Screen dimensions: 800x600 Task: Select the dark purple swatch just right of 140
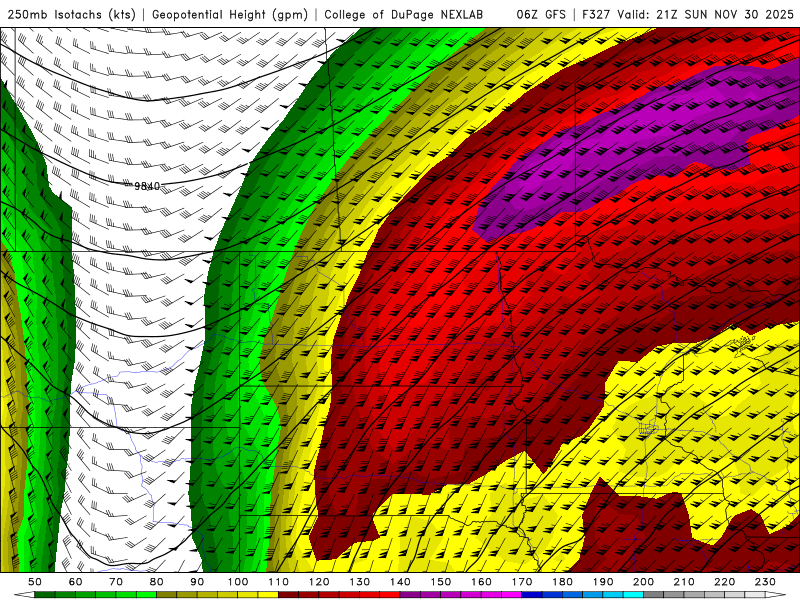coord(410,594)
